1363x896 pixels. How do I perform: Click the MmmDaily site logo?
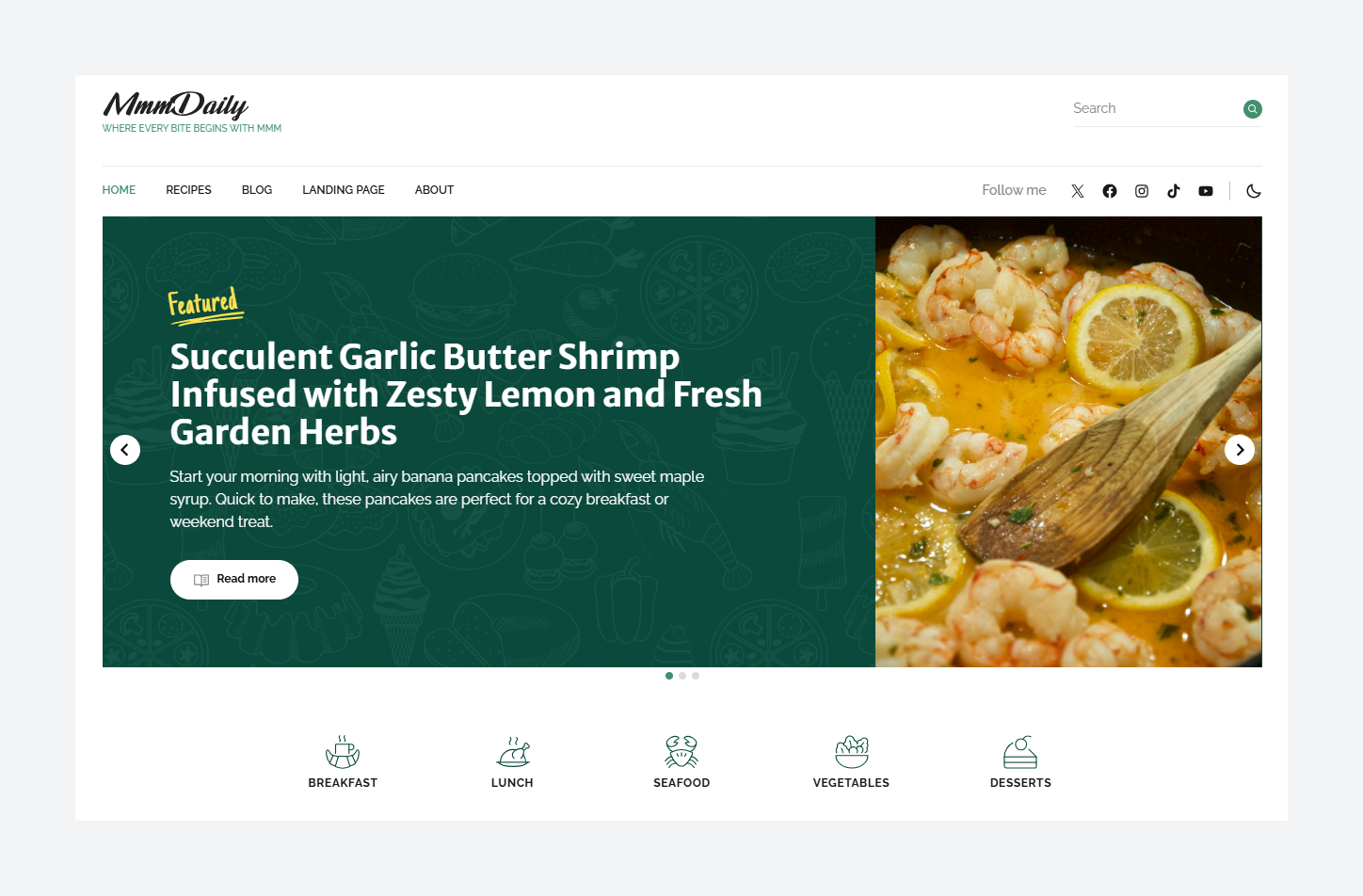coord(176,104)
